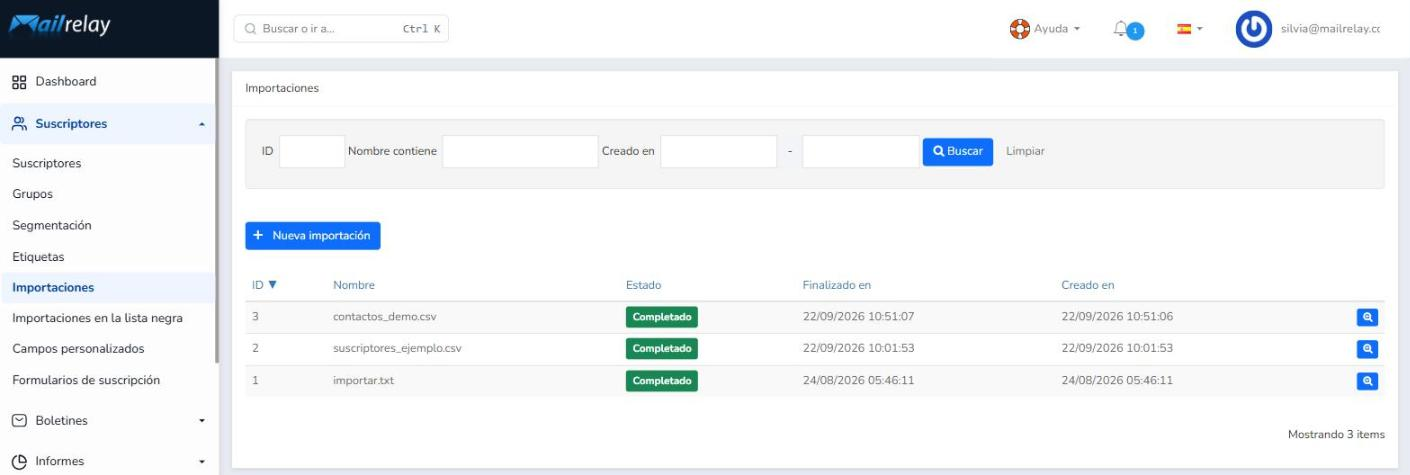Click finalizado date 22/09/2026 10:51:07

tap(859, 317)
